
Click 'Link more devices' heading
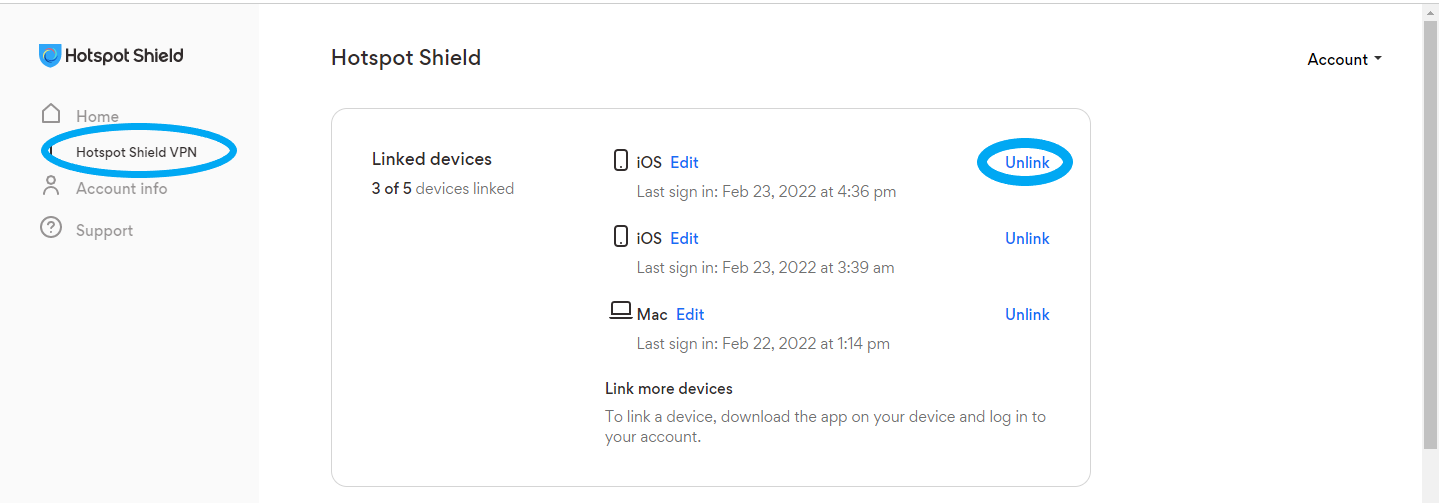[669, 388]
